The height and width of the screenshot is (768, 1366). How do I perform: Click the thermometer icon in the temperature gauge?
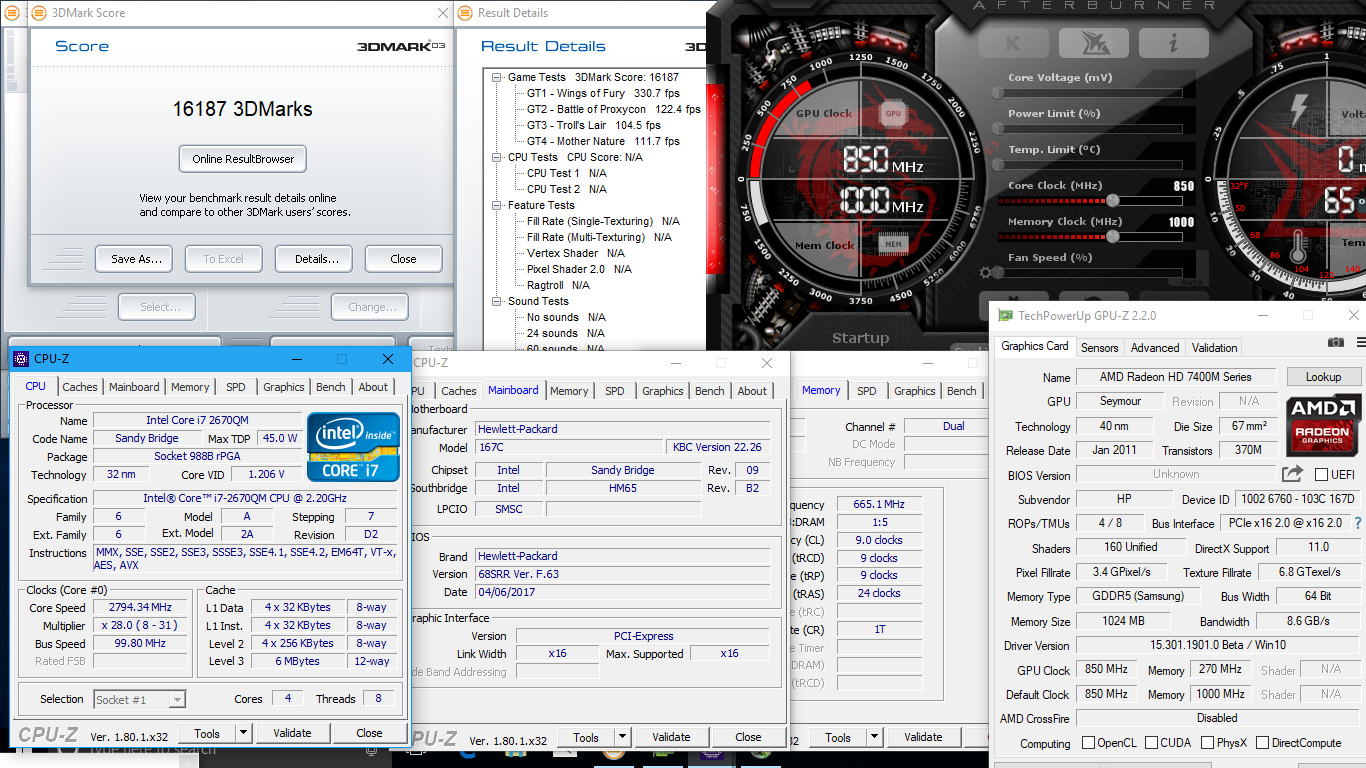1299,247
